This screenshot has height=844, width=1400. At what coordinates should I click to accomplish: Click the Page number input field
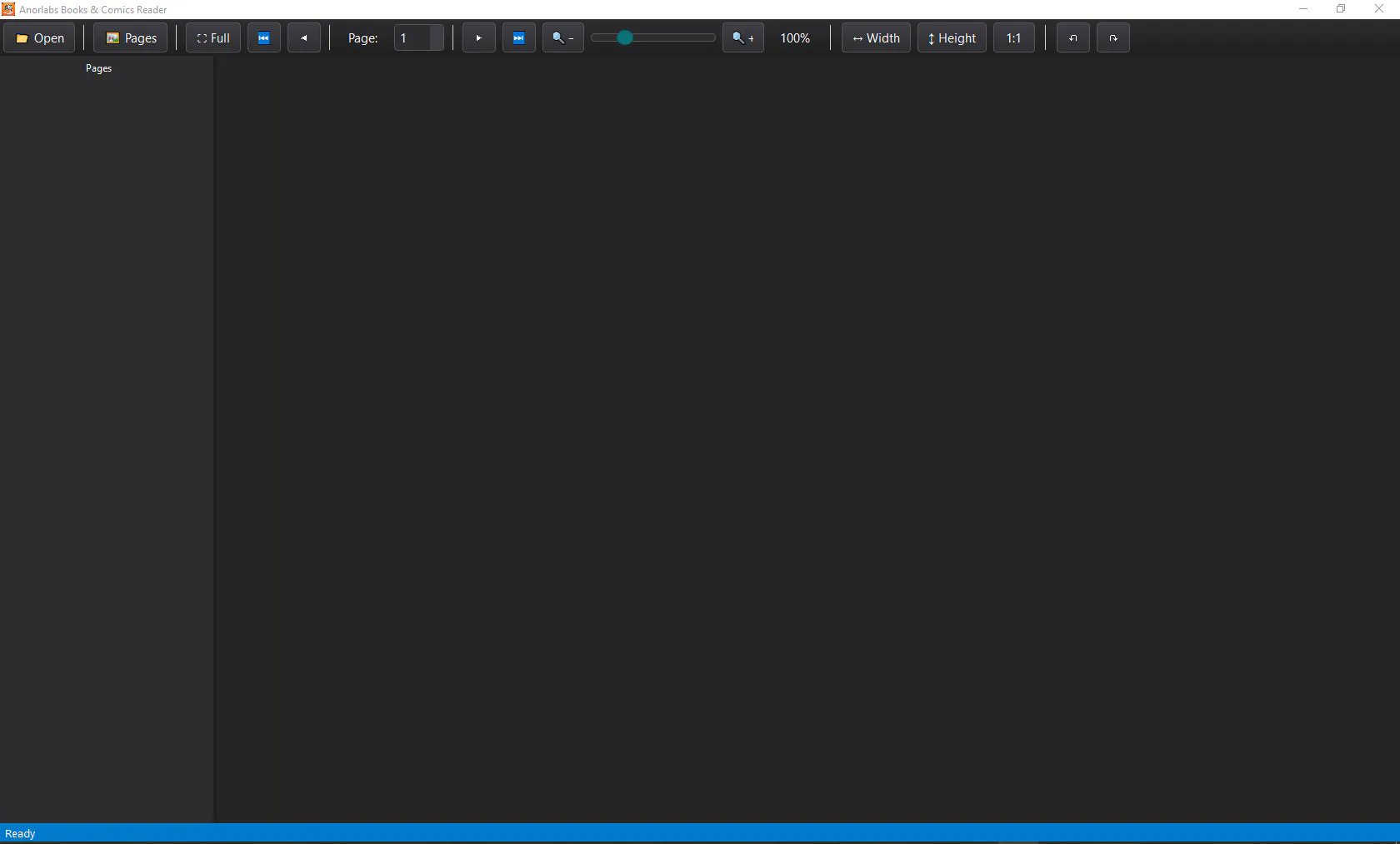pyautogui.click(x=419, y=38)
